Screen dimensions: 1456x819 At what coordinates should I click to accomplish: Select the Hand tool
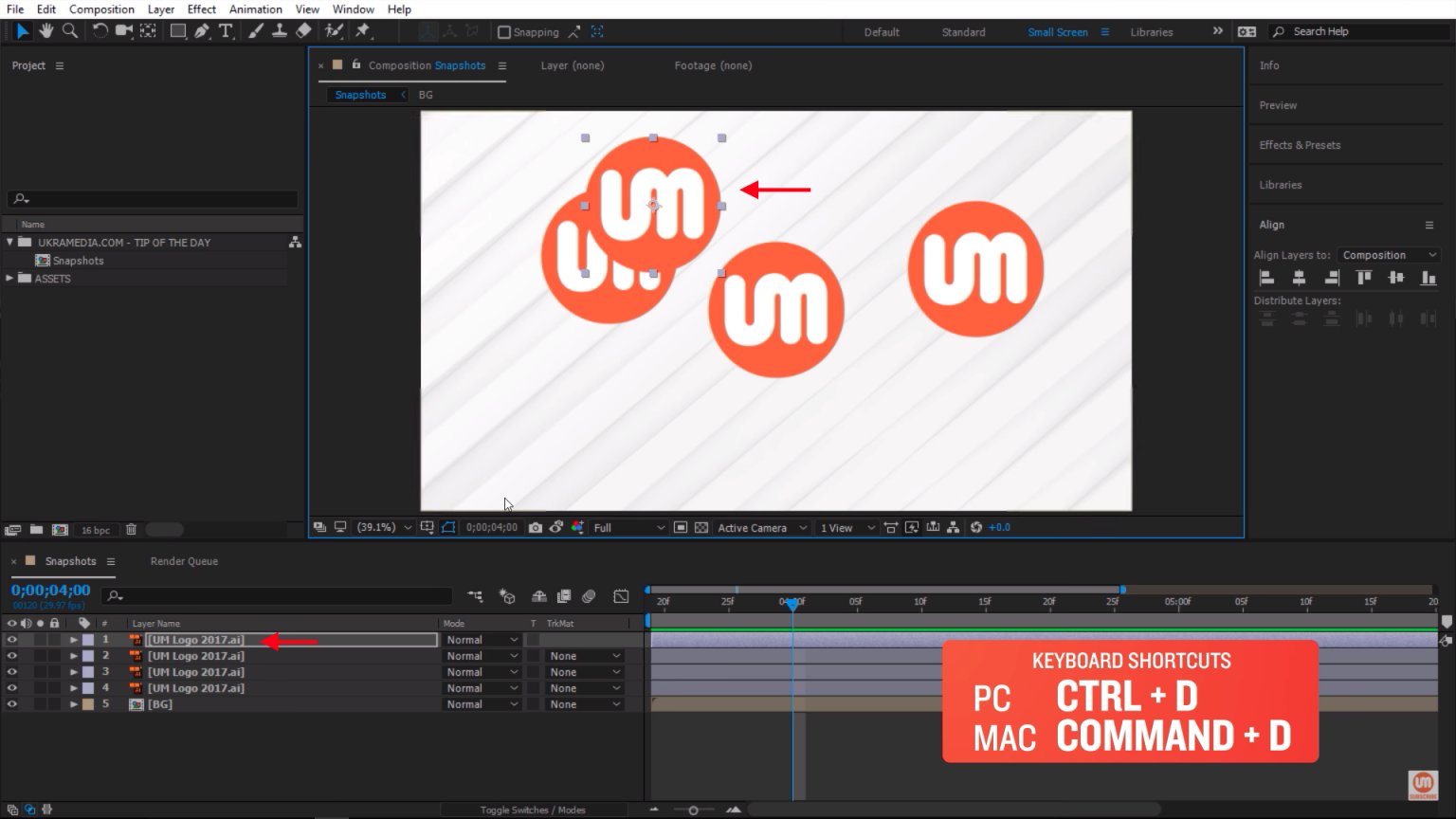(x=45, y=31)
